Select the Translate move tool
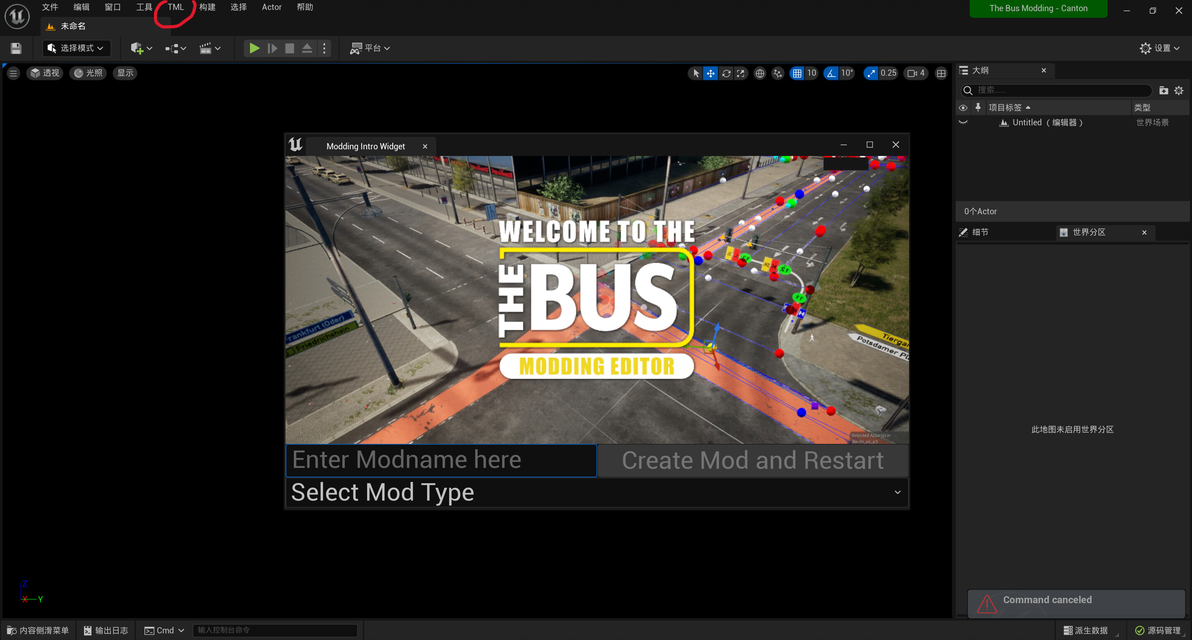 pos(710,73)
